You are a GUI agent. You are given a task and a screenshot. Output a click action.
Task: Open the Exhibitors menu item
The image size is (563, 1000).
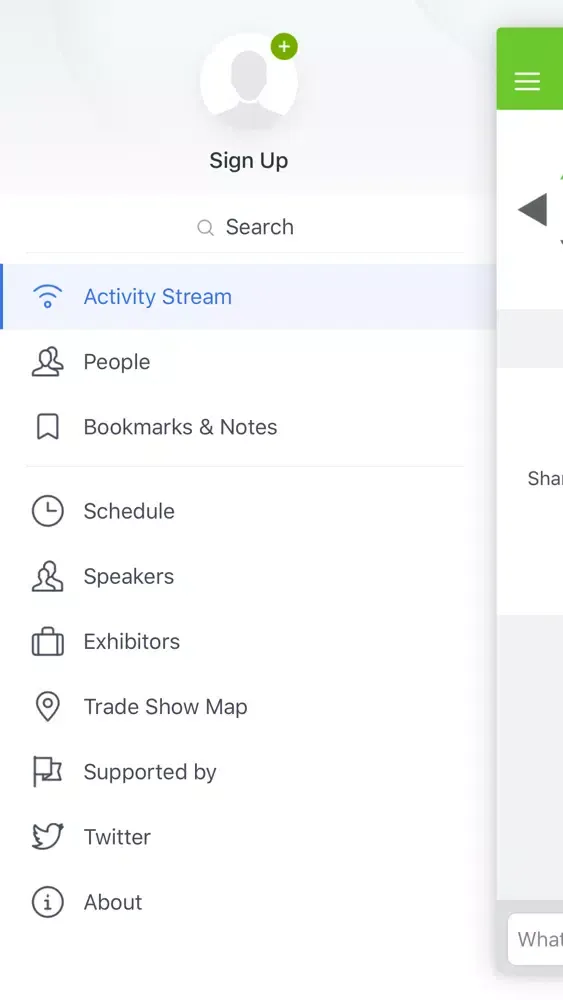(248, 642)
